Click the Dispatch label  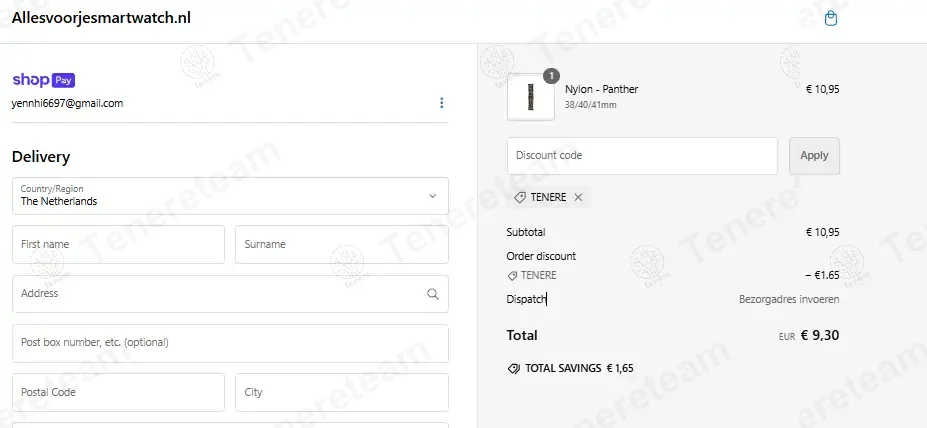tap(526, 299)
